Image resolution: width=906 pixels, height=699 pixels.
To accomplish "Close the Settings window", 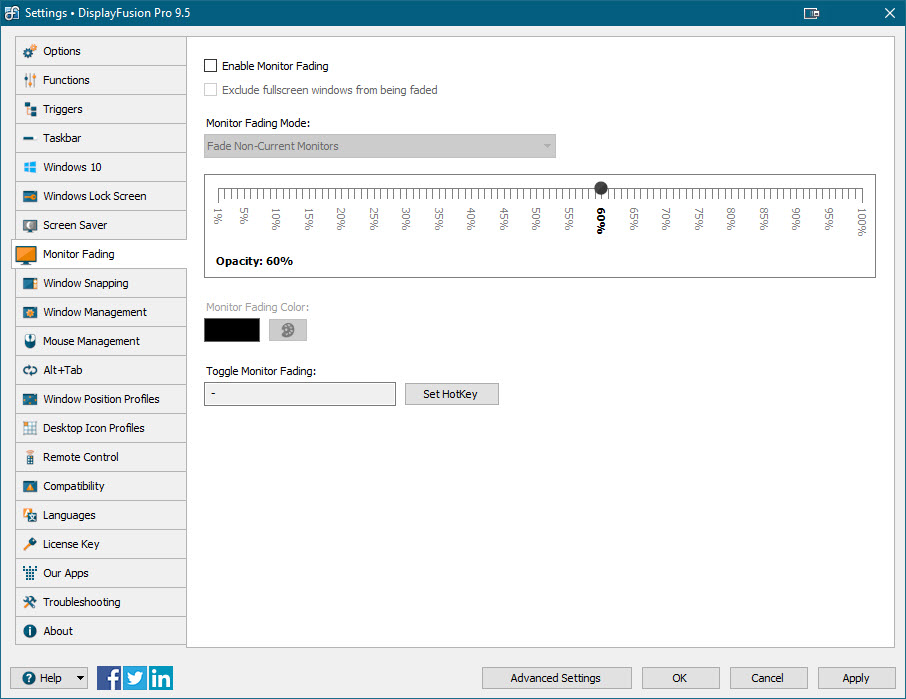I will pos(890,13).
